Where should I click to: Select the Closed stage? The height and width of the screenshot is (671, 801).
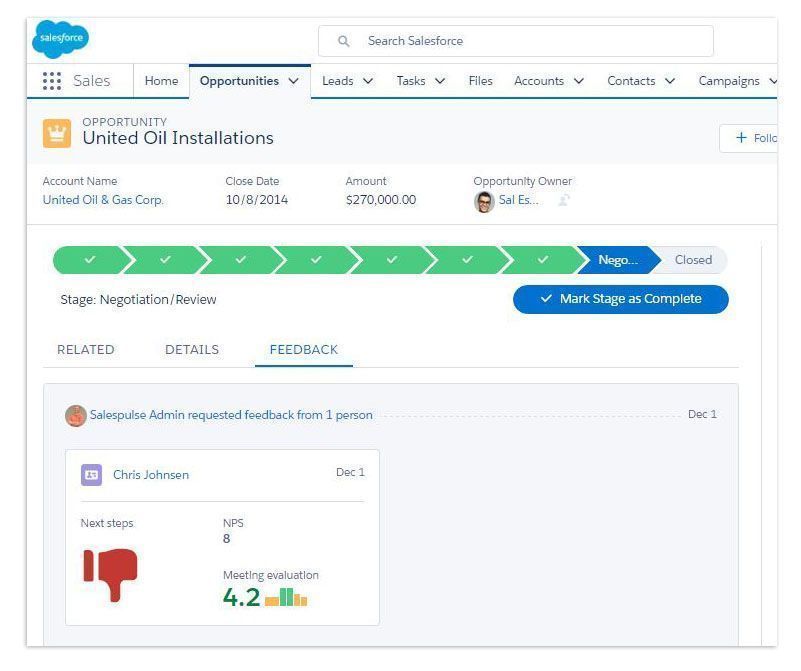tap(693, 259)
